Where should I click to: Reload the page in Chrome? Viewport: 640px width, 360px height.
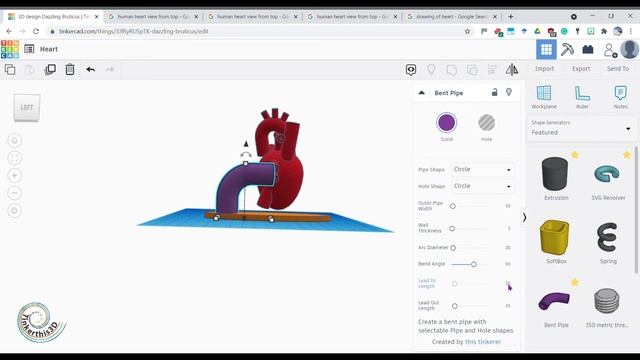(x=36, y=31)
